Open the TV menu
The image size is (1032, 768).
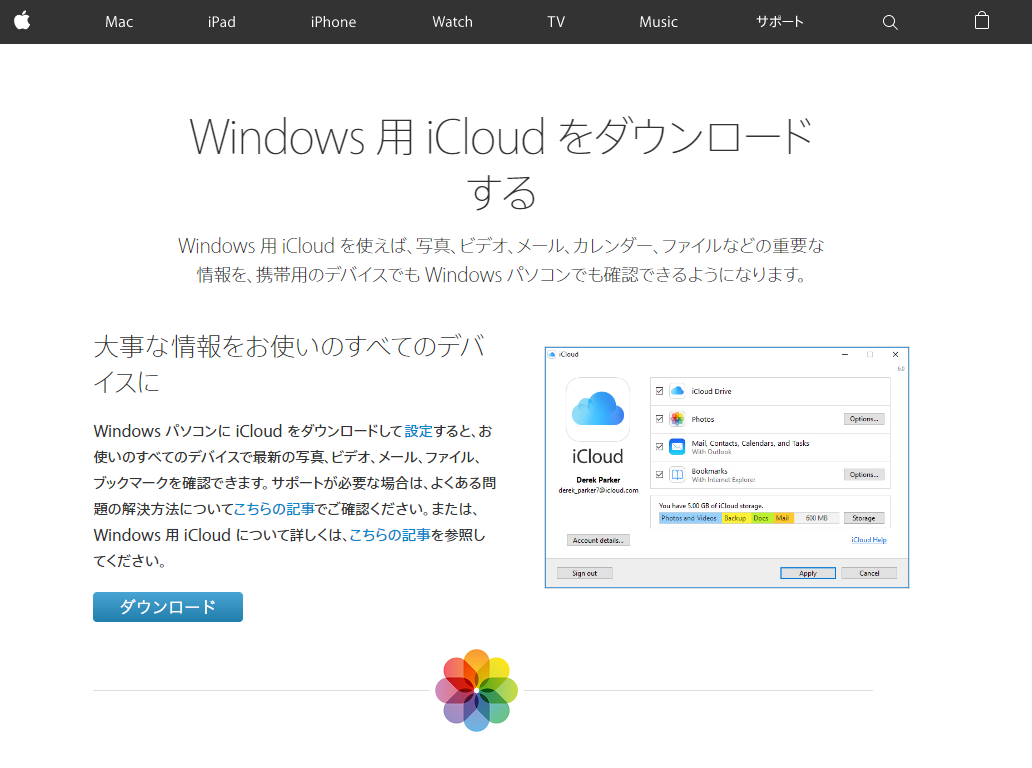tap(556, 22)
